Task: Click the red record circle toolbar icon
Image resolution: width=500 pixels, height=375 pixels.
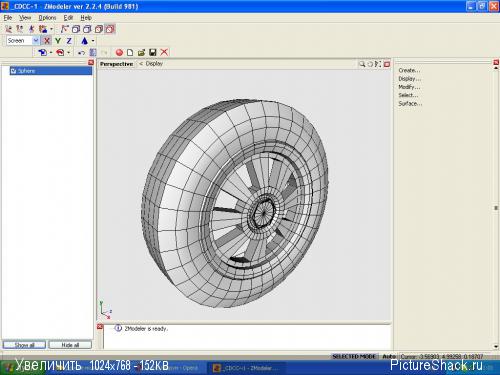Action: tap(119, 52)
